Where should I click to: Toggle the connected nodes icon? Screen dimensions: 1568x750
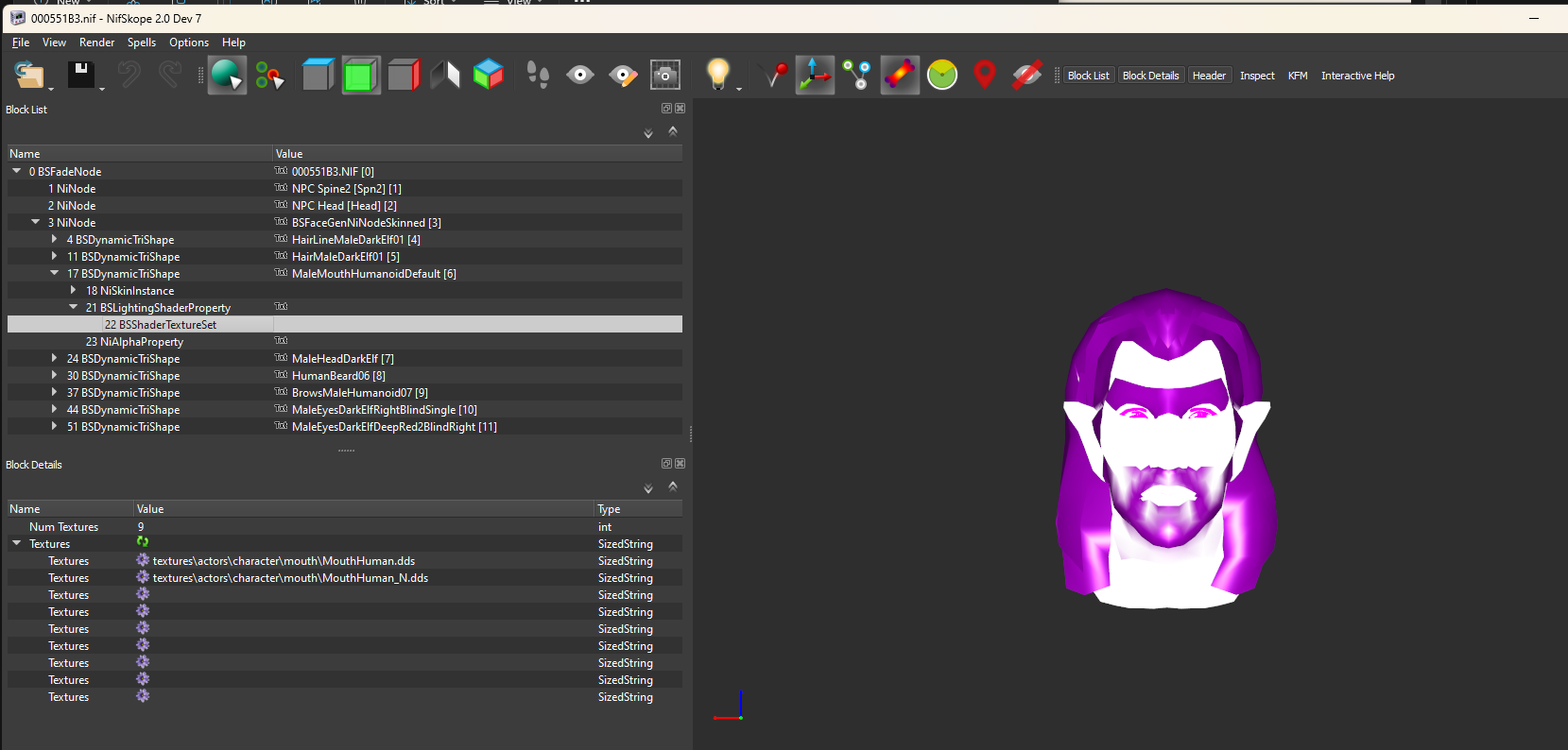tap(857, 75)
